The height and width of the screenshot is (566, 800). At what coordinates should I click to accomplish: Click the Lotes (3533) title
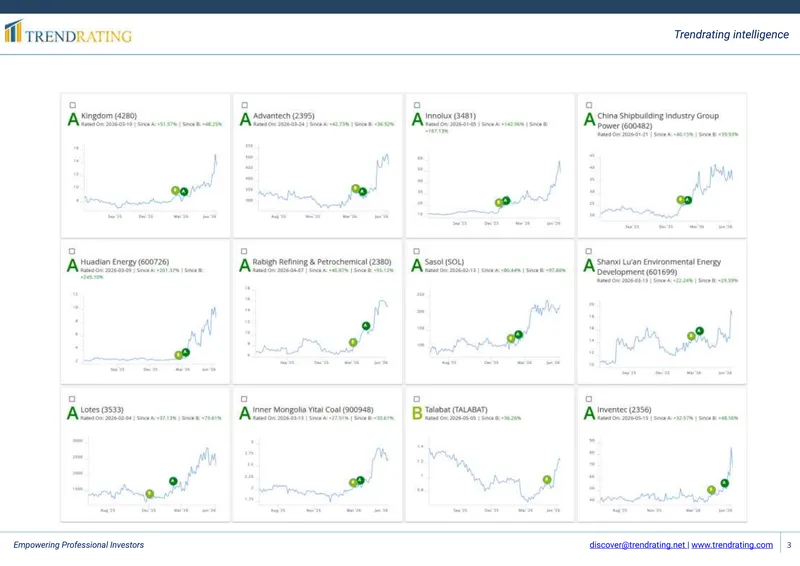[x=102, y=409]
